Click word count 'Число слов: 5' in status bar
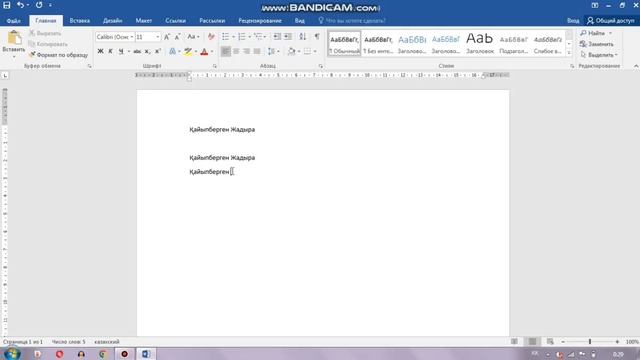 click(69, 342)
